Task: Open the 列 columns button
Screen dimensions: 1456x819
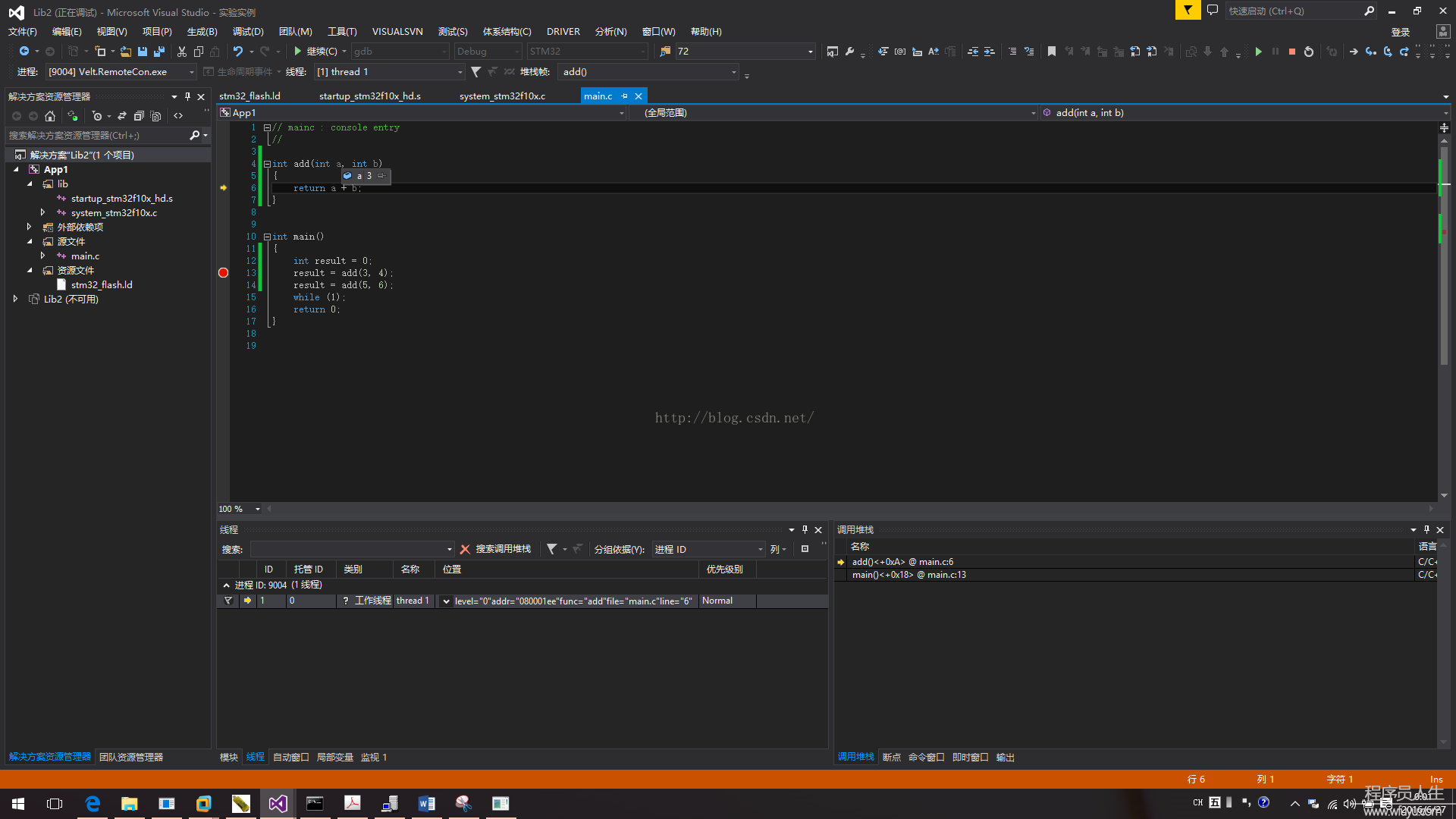Action: (778, 549)
